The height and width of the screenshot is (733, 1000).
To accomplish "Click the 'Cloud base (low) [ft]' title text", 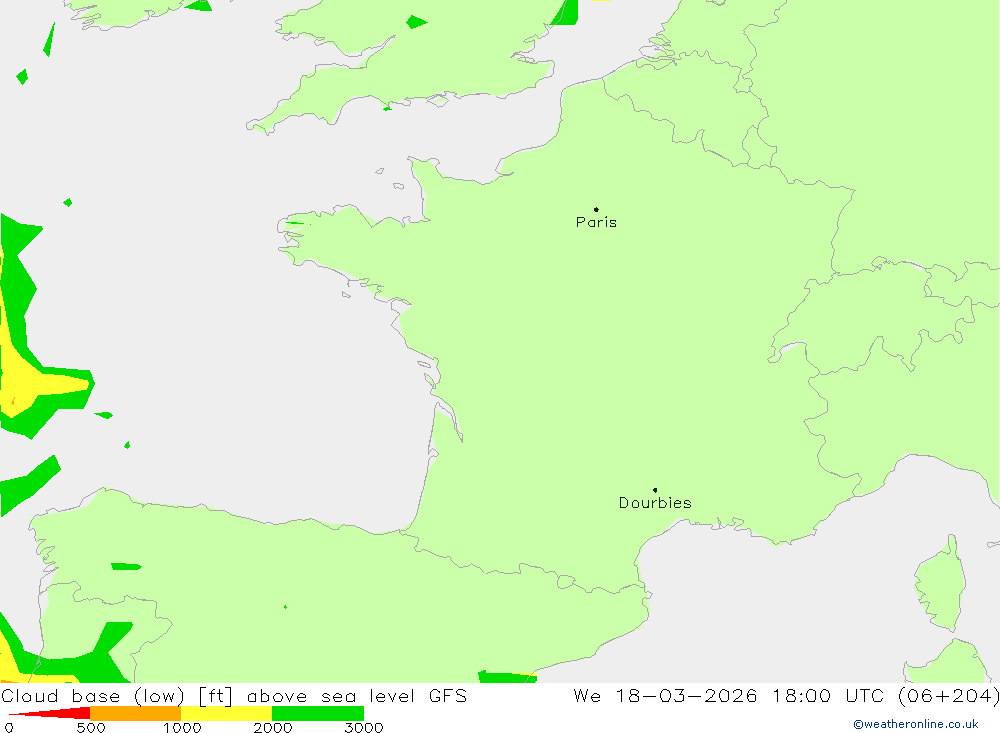I will 117,695.
